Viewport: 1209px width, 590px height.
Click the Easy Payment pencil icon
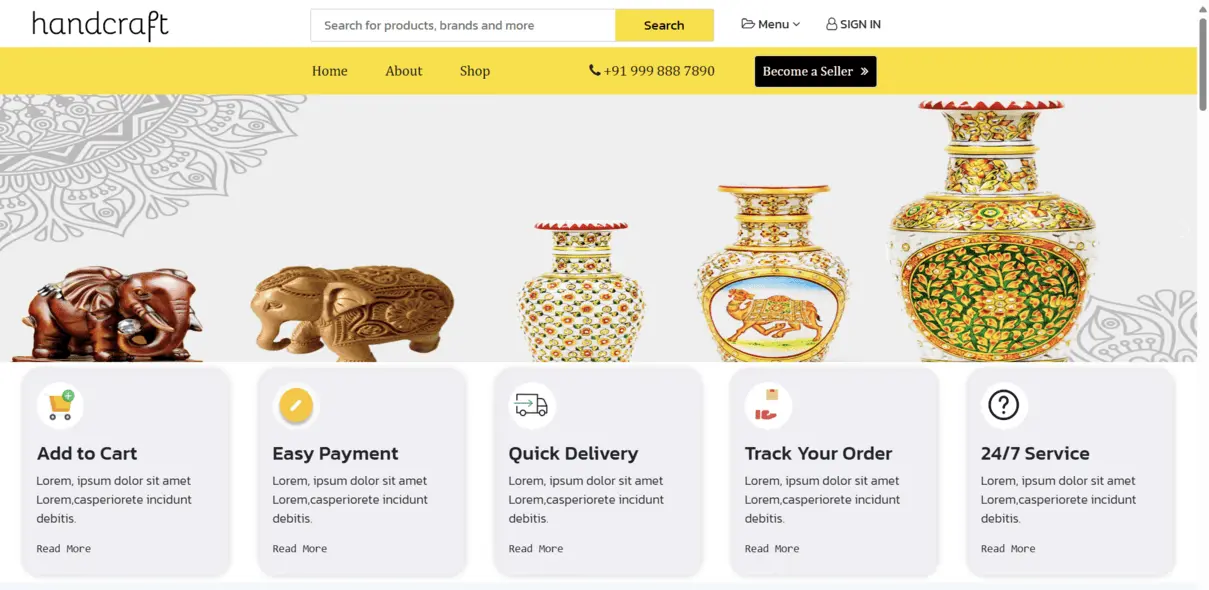296,405
